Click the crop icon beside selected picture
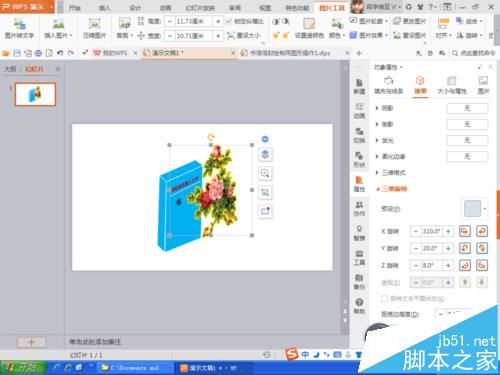This screenshot has width=500, height=375. [265, 192]
